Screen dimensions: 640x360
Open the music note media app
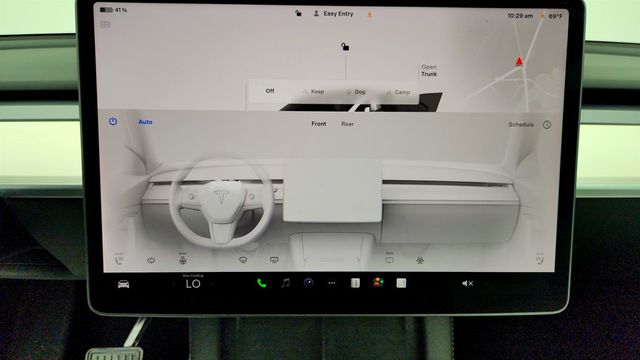[285, 283]
